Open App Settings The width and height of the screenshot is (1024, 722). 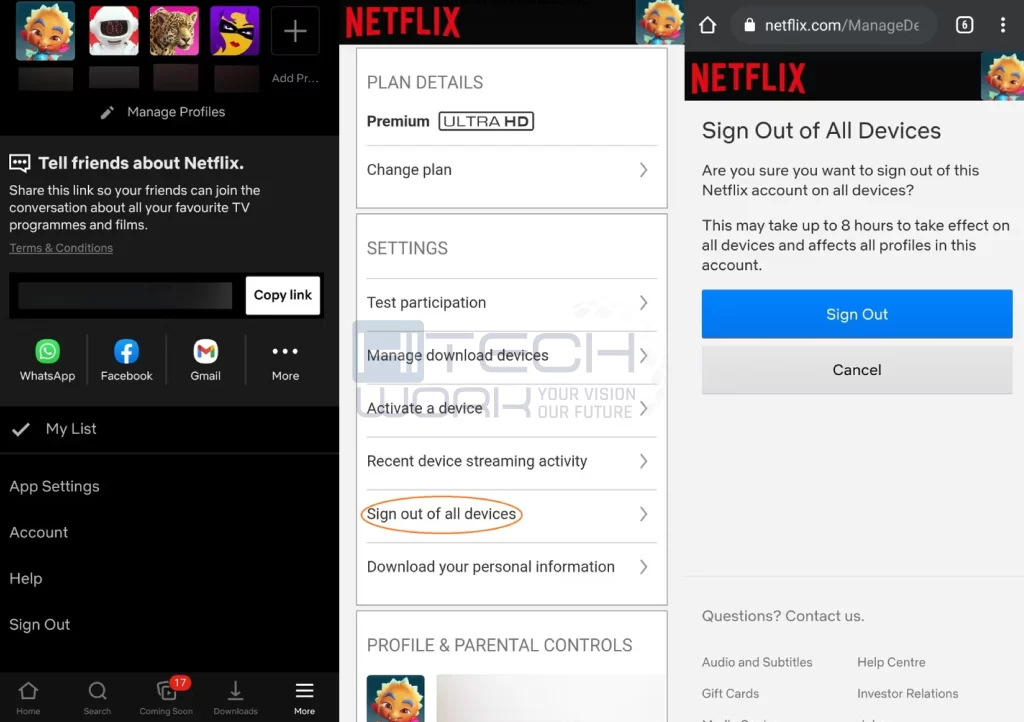pyautogui.click(x=54, y=486)
